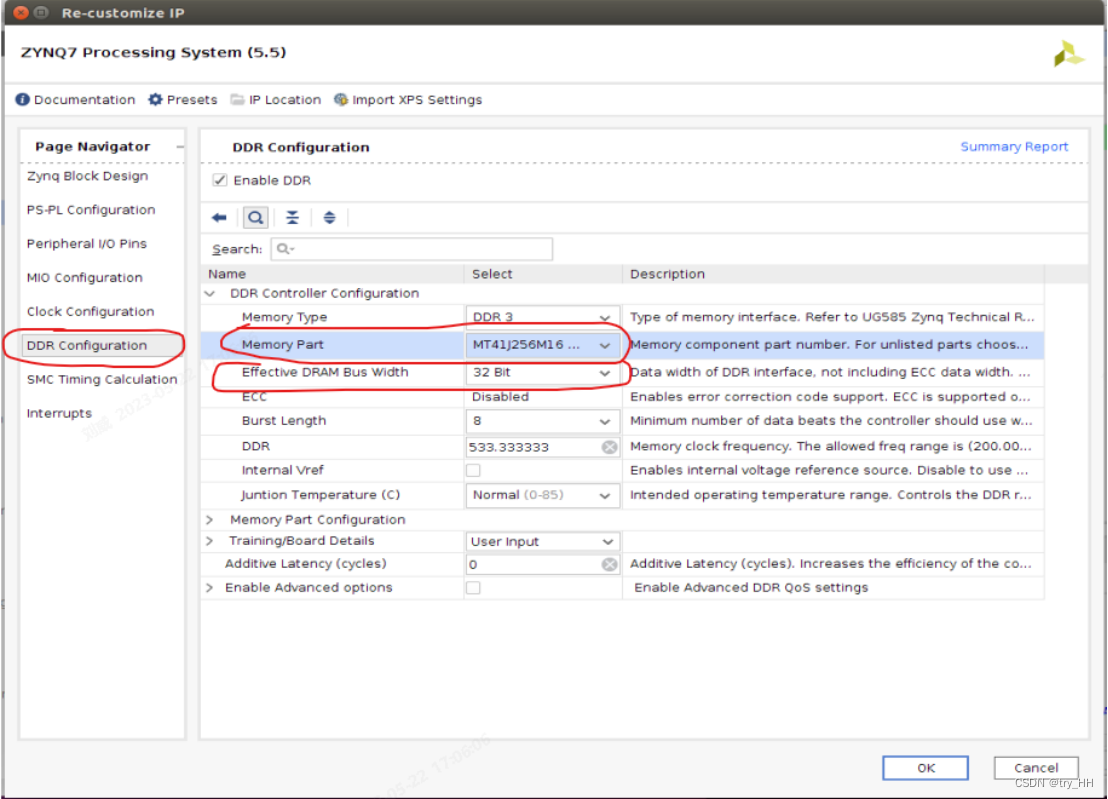Click the Name column header
1108x799 pixels.
point(332,274)
